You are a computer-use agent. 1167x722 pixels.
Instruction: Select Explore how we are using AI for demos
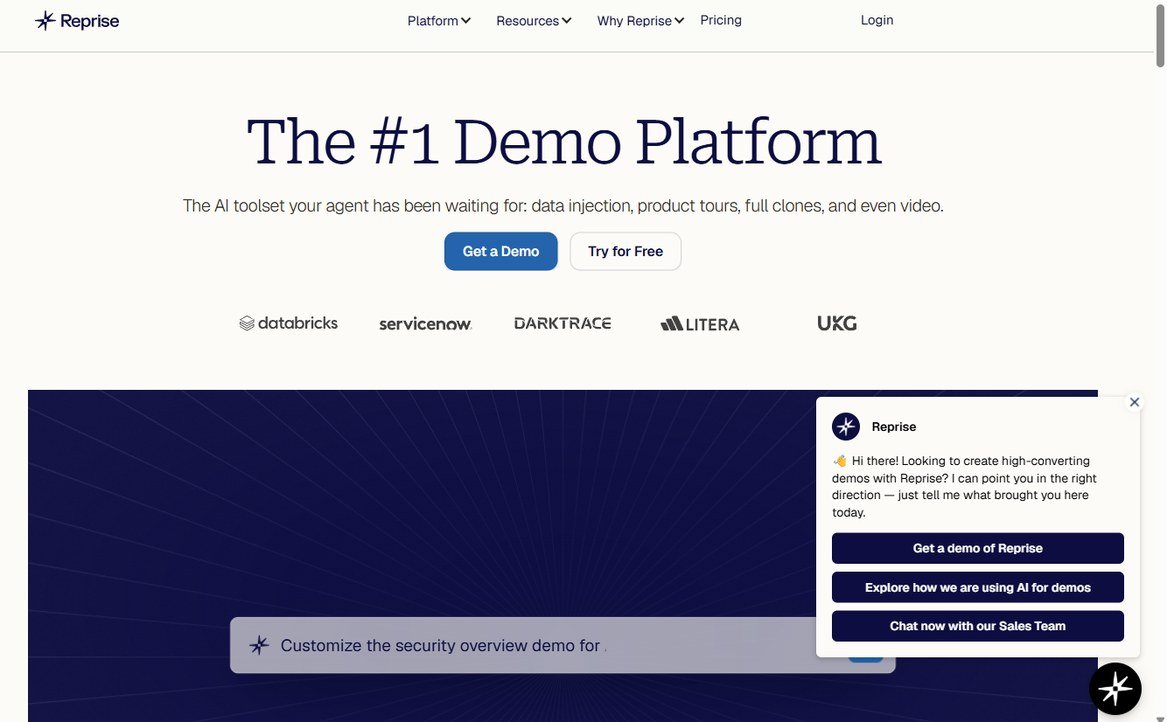977,587
